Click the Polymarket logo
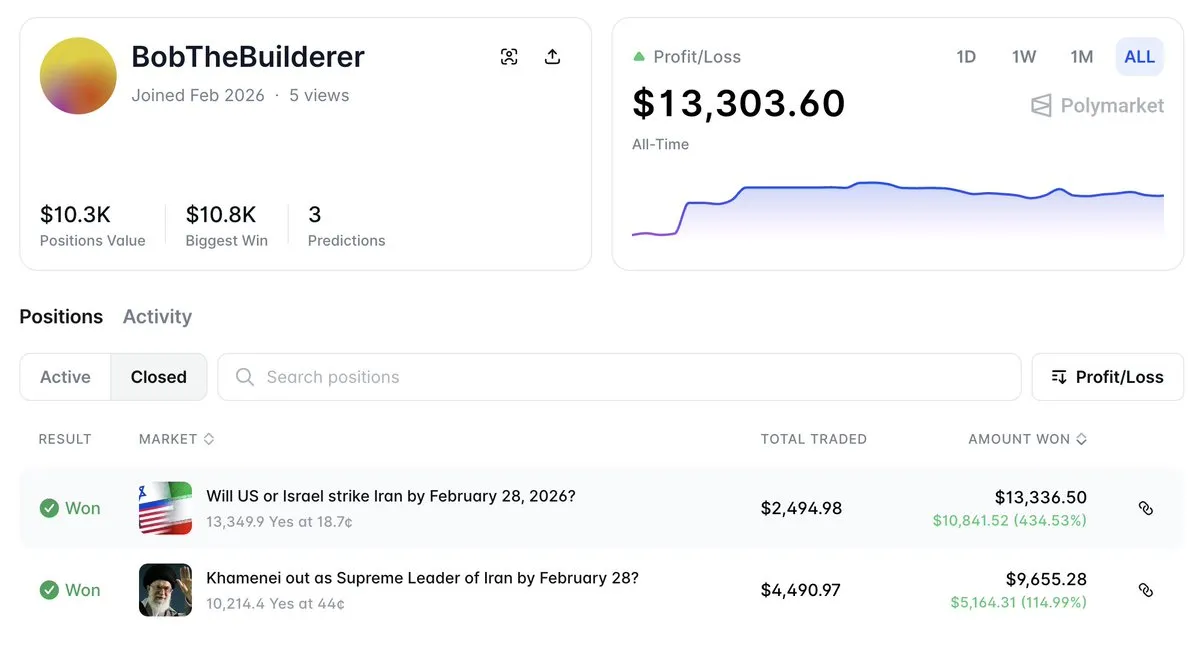 coord(1097,105)
